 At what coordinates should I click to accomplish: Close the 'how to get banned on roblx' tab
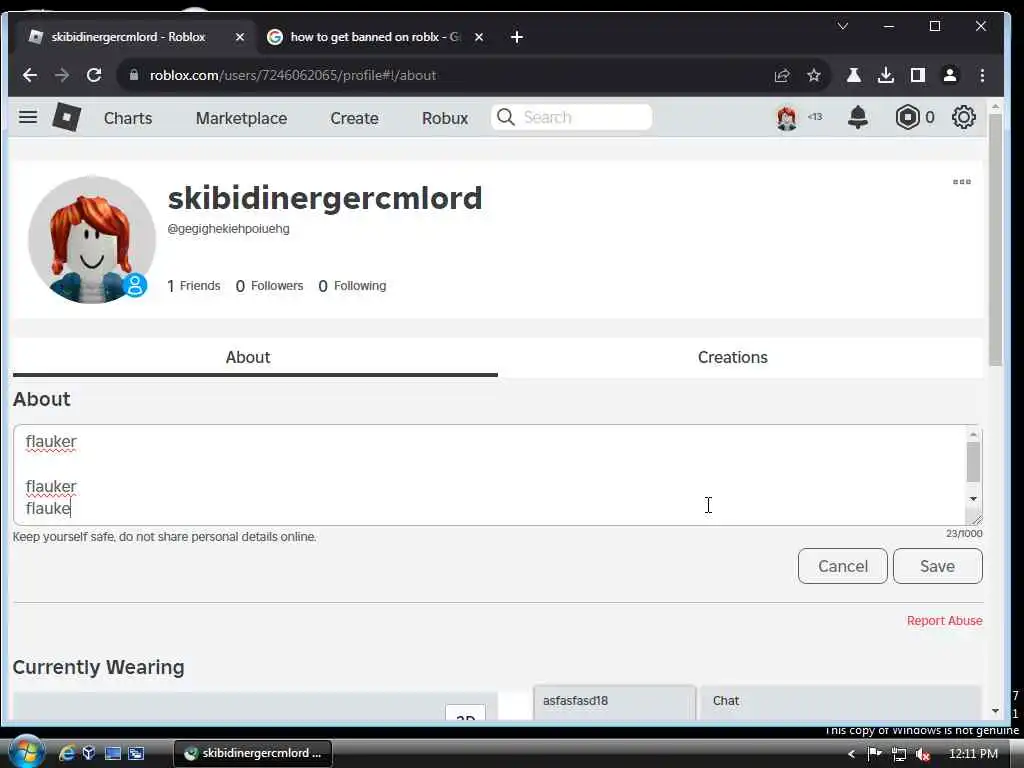tap(479, 37)
